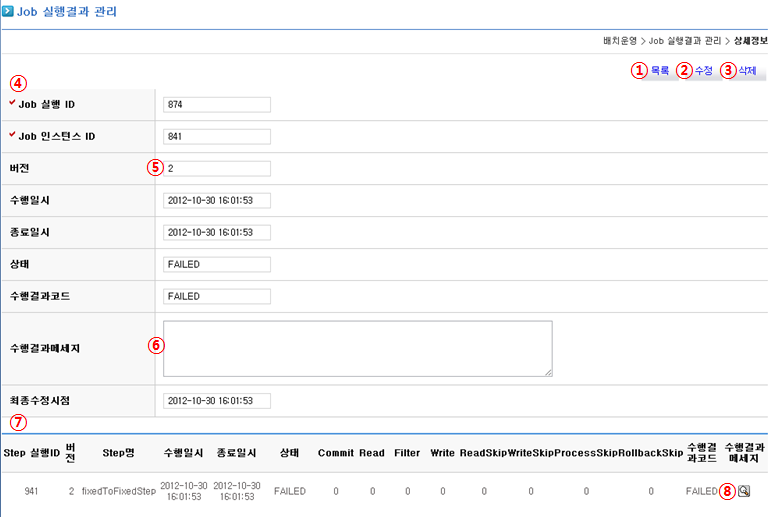Click the blue arrow icon beside page title
Viewport: 769px width, 517px height.
coord(8,12)
